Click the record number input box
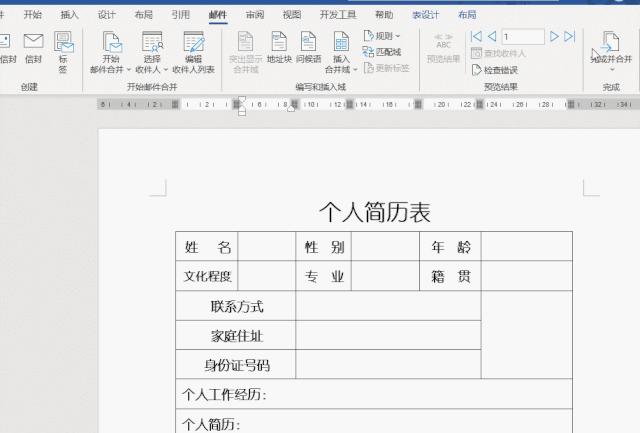Screen dimensions: 640x433 coord(523,37)
